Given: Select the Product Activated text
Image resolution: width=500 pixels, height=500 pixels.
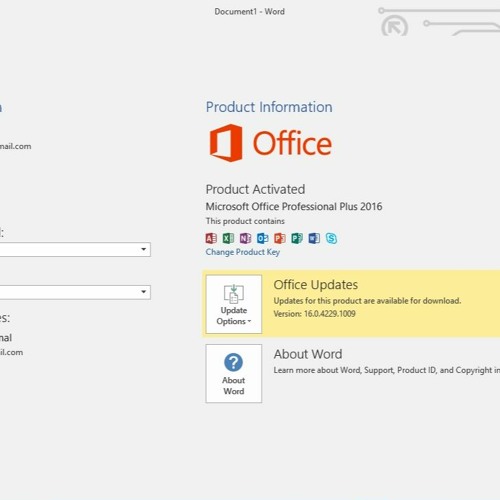Looking at the screenshot, I should 255,189.
